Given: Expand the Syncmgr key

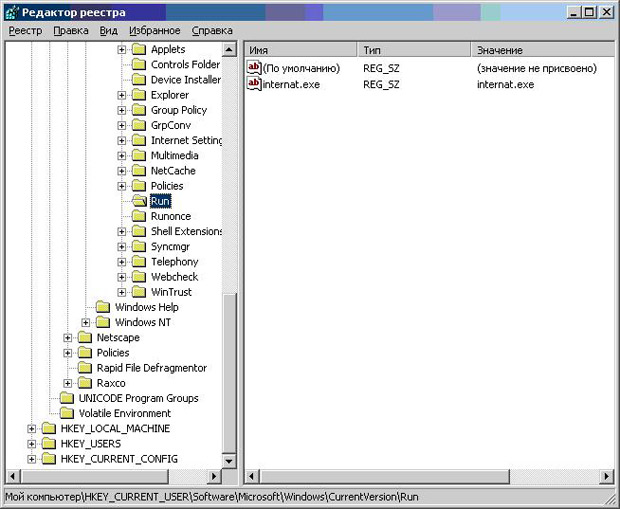Looking at the screenshot, I should (x=122, y=247).
